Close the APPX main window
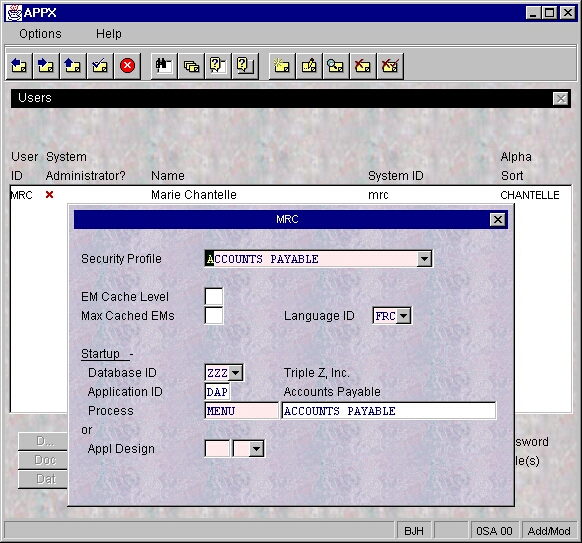This screenshot has height=543, width=582. 568,13
